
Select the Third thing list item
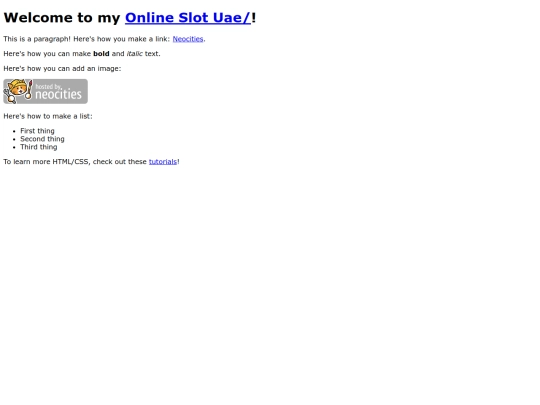pos(39,147)
